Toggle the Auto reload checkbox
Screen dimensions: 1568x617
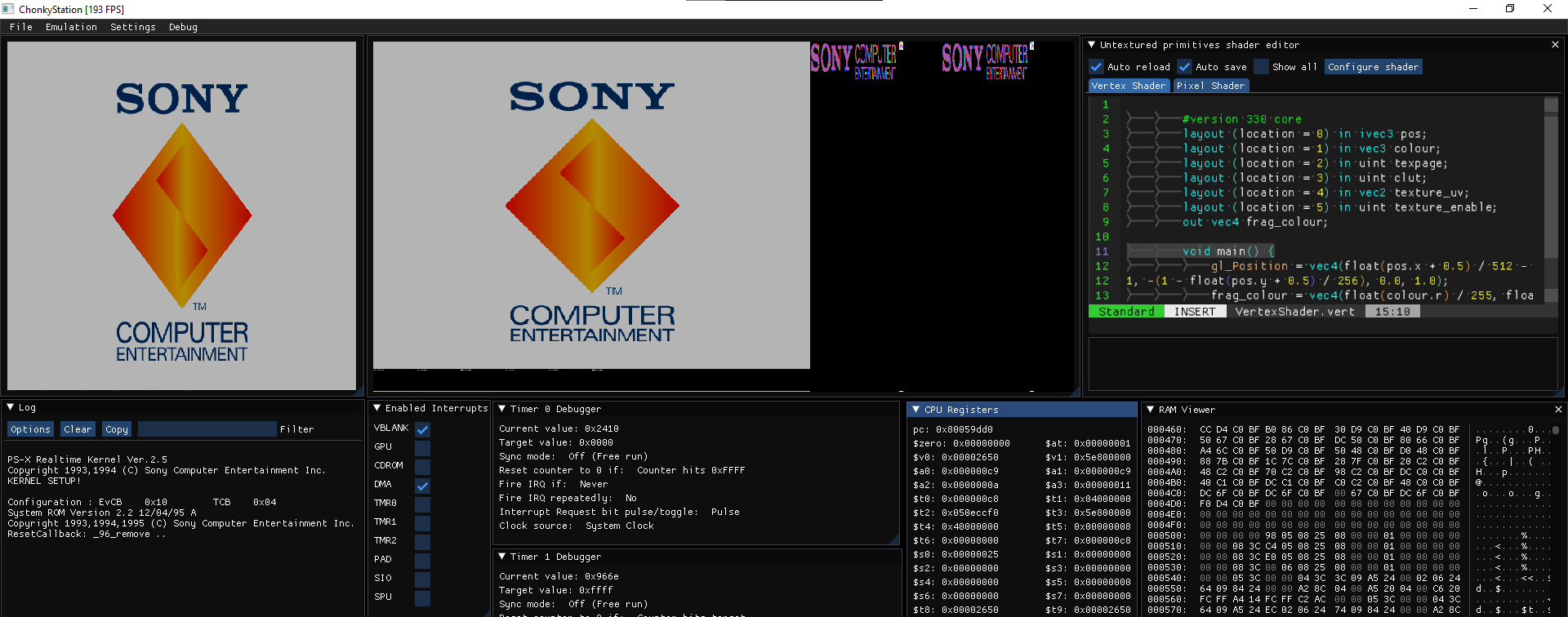[1097, 67]
